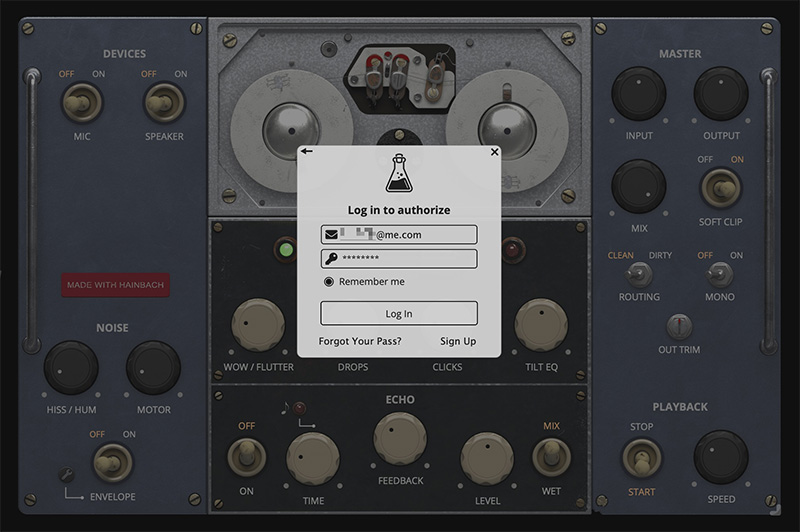This screenshot has height=532, width=800.
Task: Click the key password icon
Action: click(330, 259)
